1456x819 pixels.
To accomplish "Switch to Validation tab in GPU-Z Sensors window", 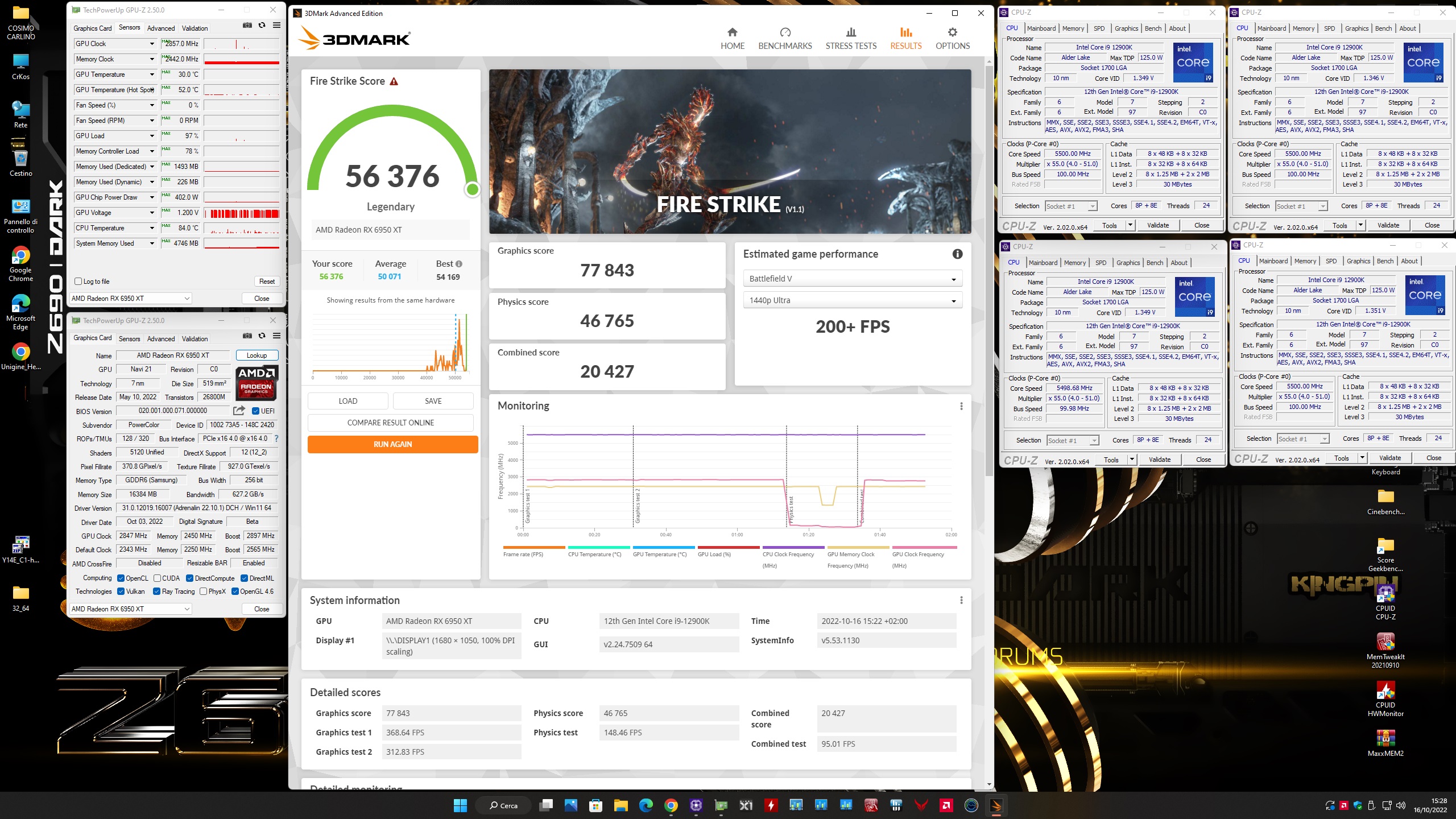I will [x=195, y=28].
